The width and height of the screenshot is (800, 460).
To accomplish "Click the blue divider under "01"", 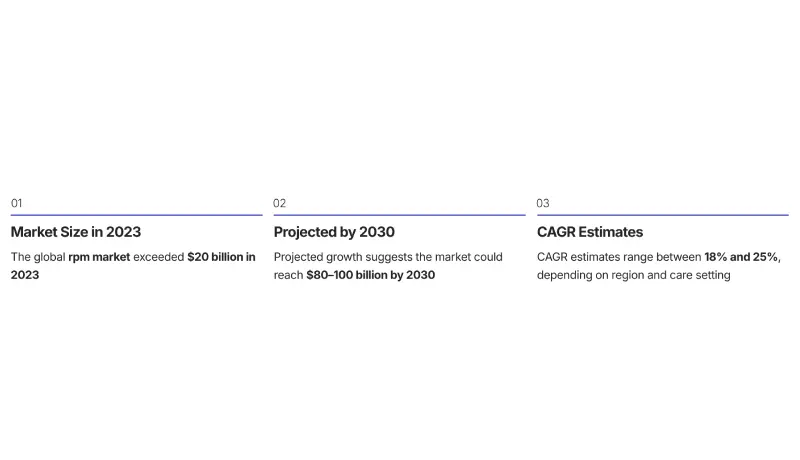I will (136, 215).
